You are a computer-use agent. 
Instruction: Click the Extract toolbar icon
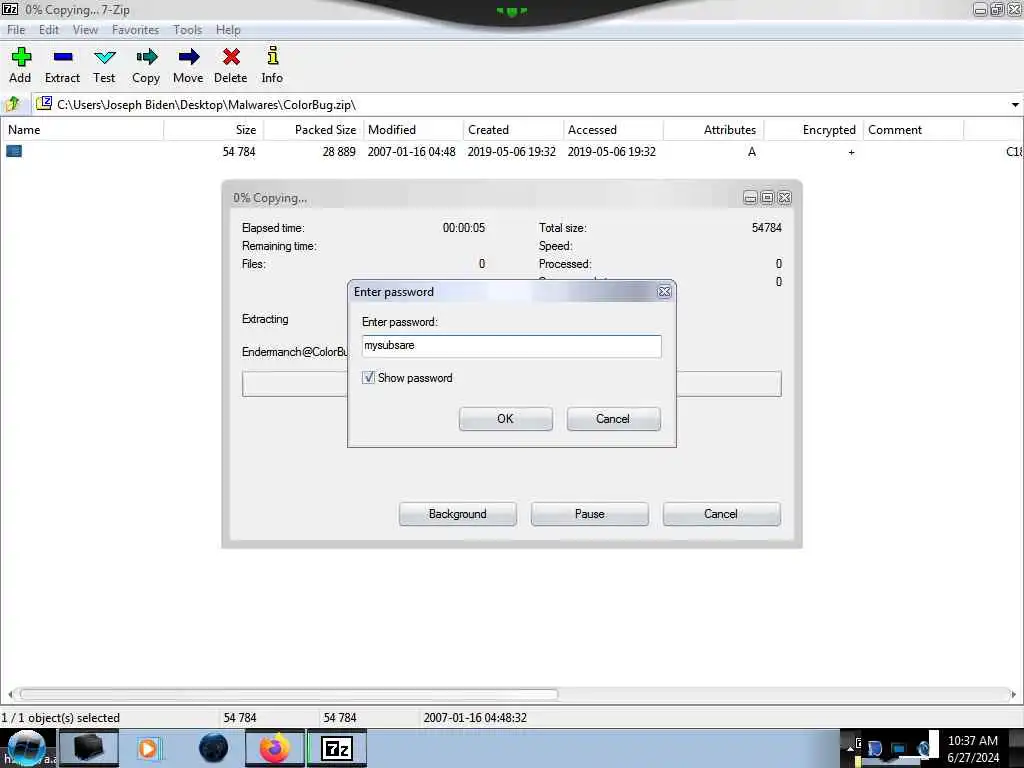point(63,57)
